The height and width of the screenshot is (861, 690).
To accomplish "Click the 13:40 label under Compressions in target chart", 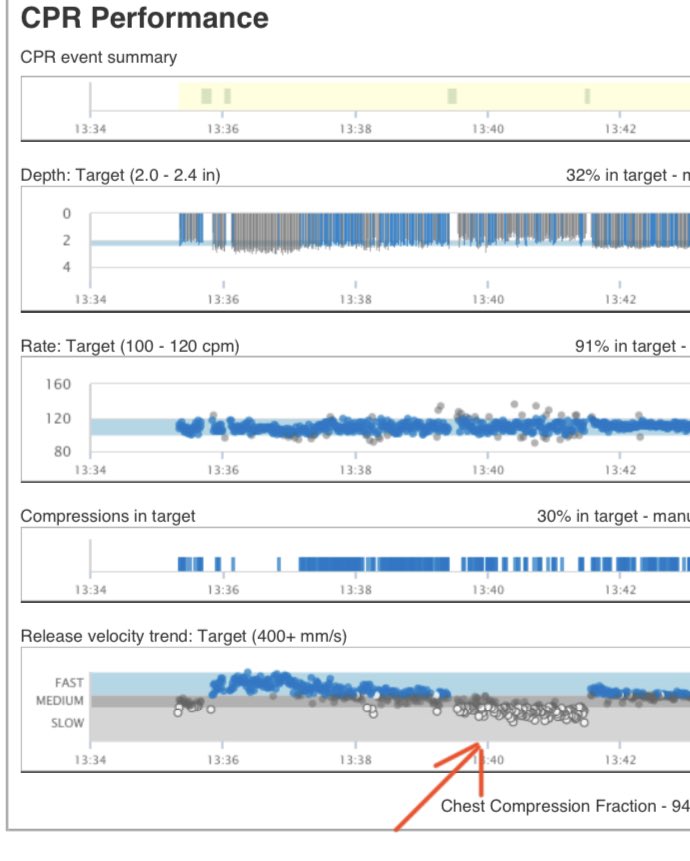I will tap(487, 590).
